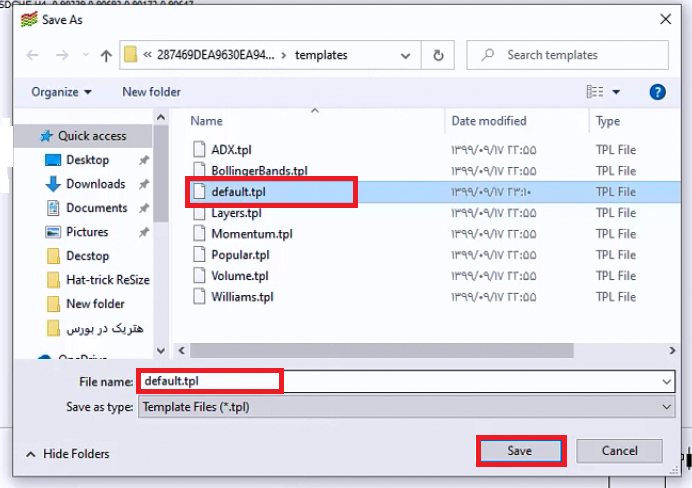Click the Search templates field
Image resolution: width=692 pixels, height=488 pixels.
click(568, 55)
